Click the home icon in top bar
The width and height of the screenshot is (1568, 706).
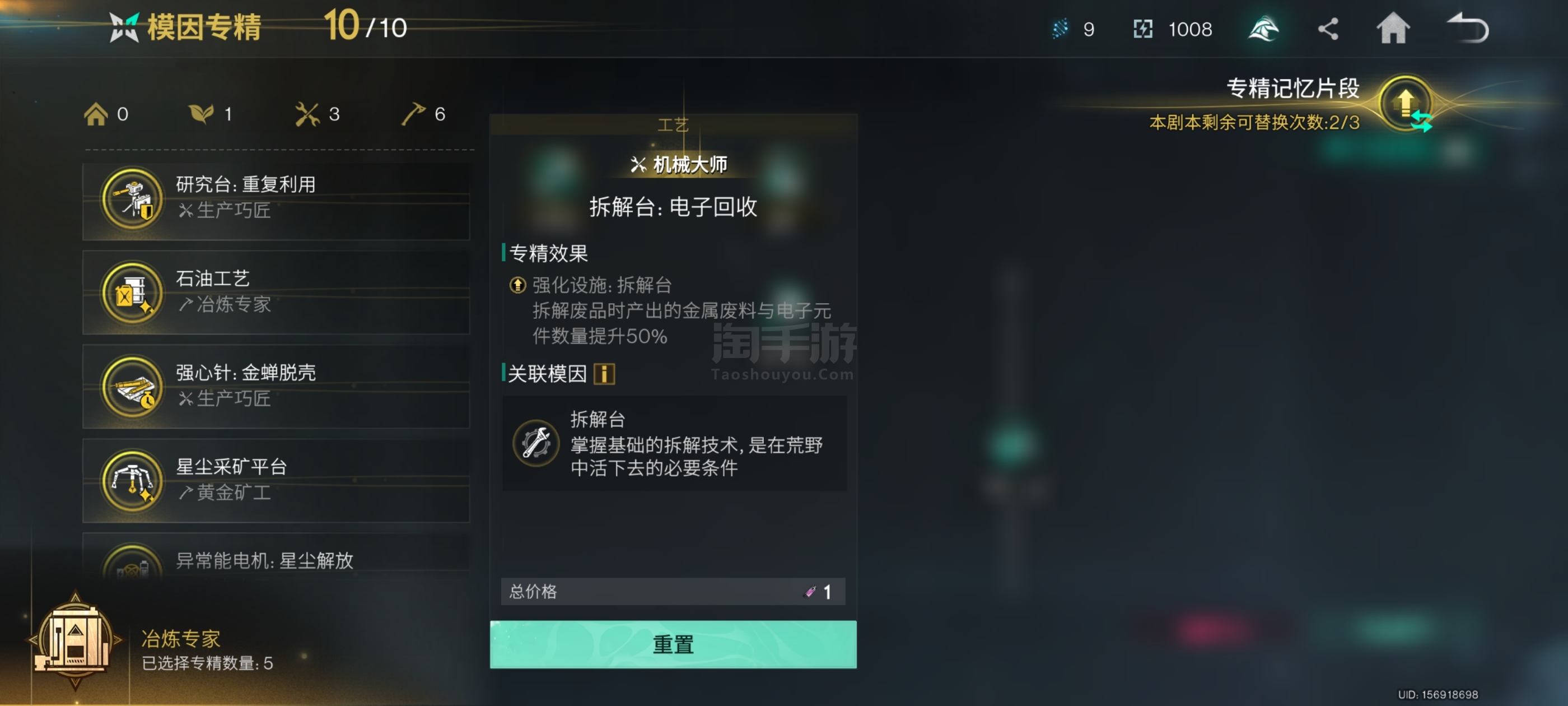click(x=1393, y=29)
